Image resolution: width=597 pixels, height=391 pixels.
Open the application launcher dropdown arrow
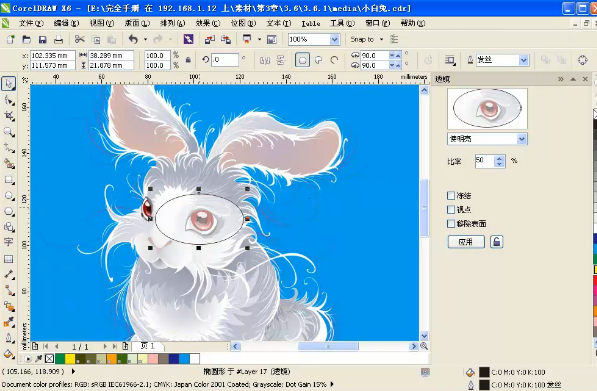pos(259,39)
